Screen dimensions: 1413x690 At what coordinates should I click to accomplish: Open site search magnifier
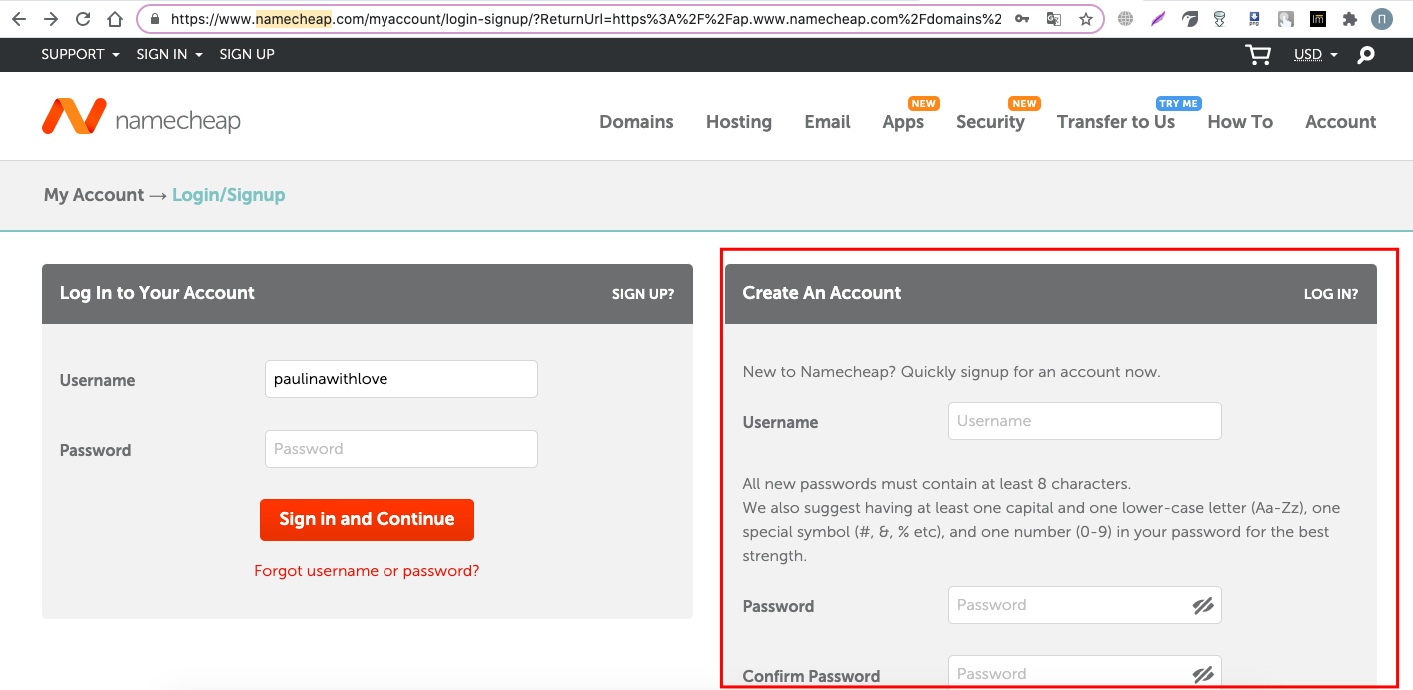pos(1366,55)
